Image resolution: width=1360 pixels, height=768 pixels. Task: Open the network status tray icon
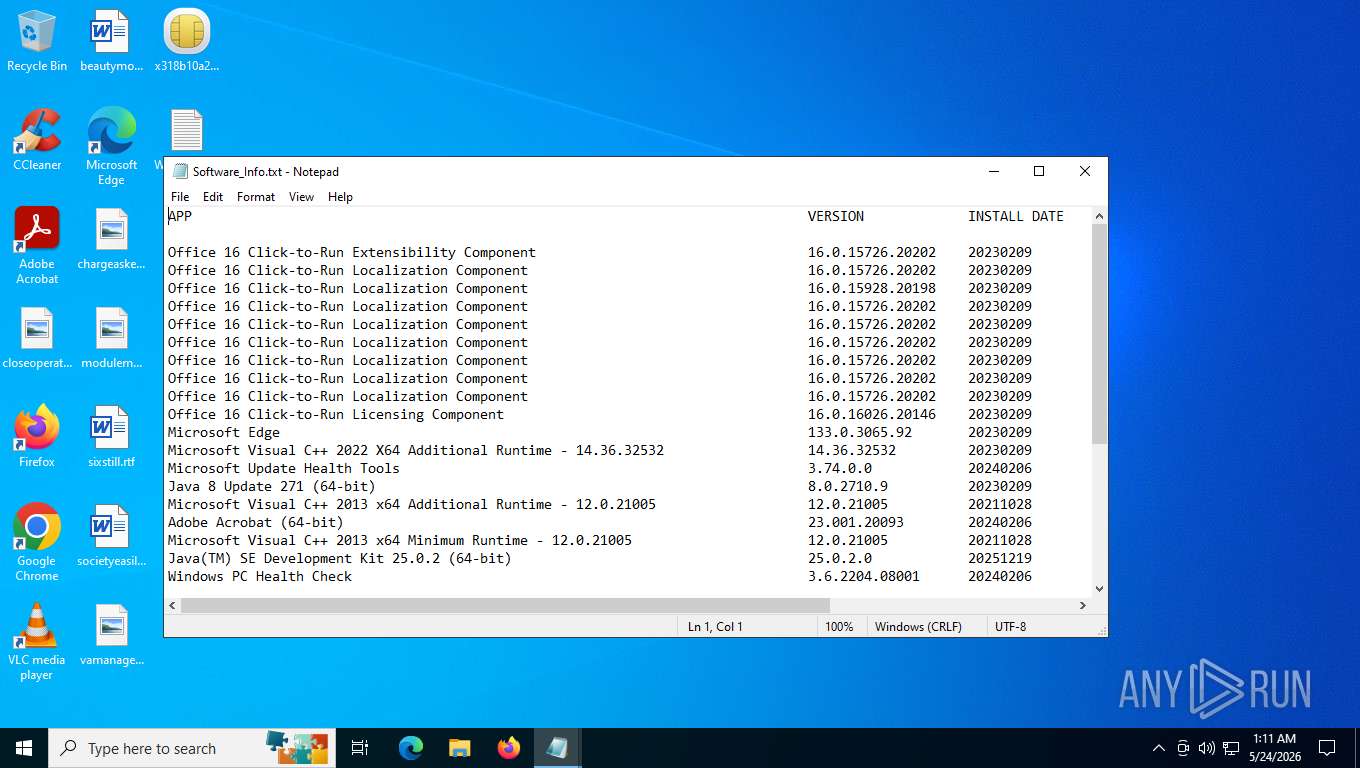(x=1231, y=748)
